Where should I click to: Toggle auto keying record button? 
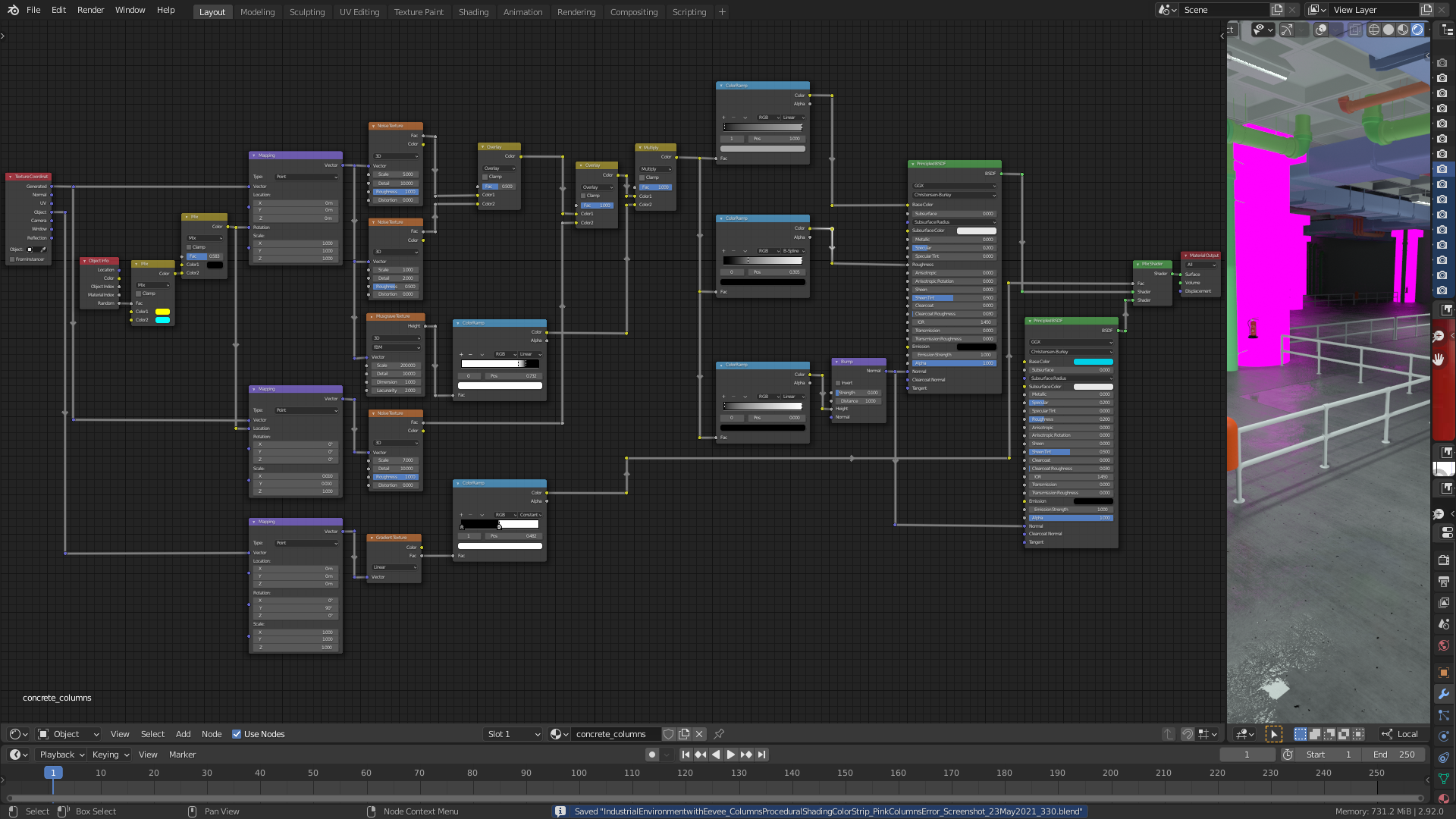click(x=651, y=755)
